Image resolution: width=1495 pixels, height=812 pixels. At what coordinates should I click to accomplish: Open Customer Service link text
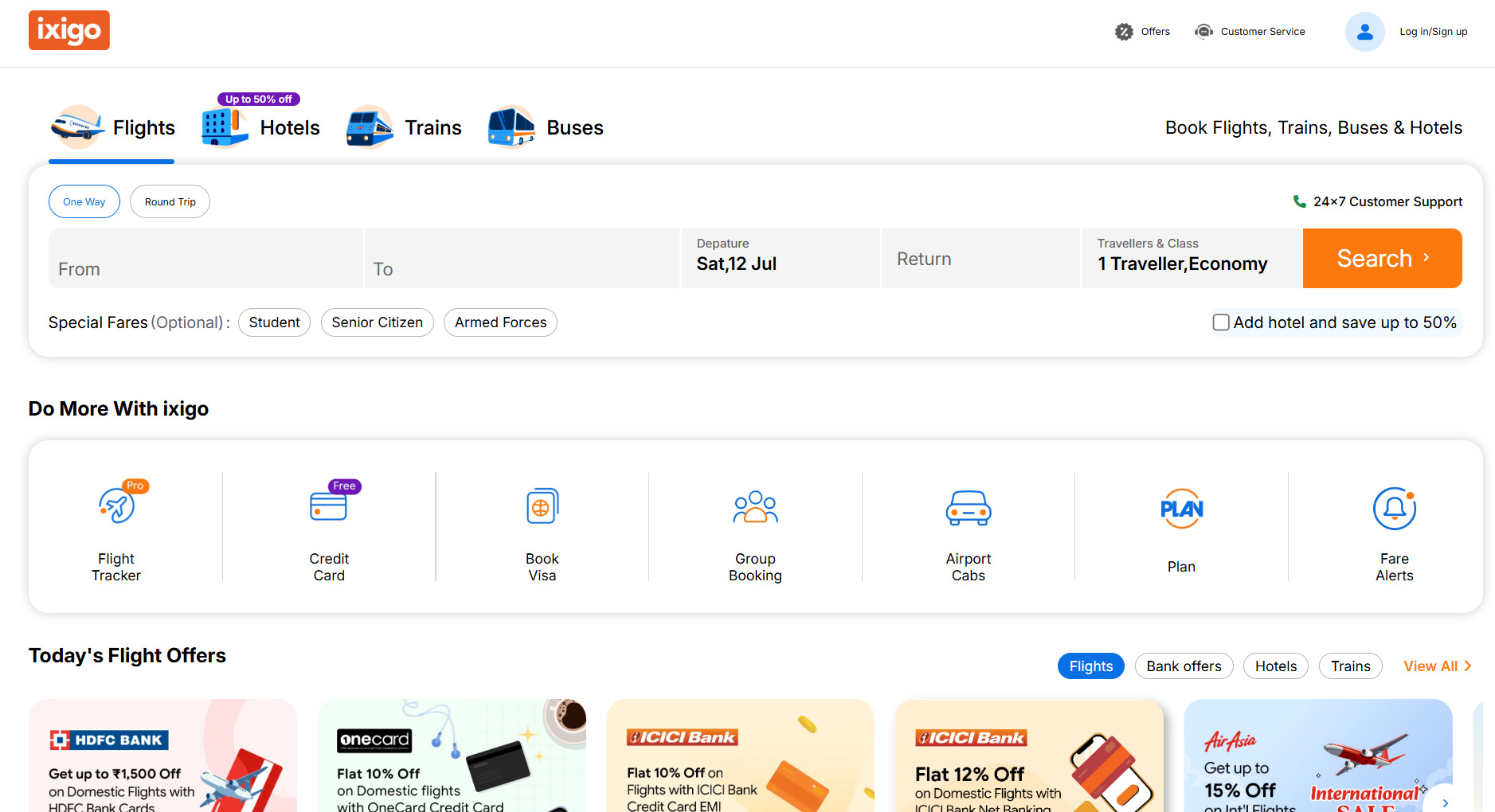1263,32
